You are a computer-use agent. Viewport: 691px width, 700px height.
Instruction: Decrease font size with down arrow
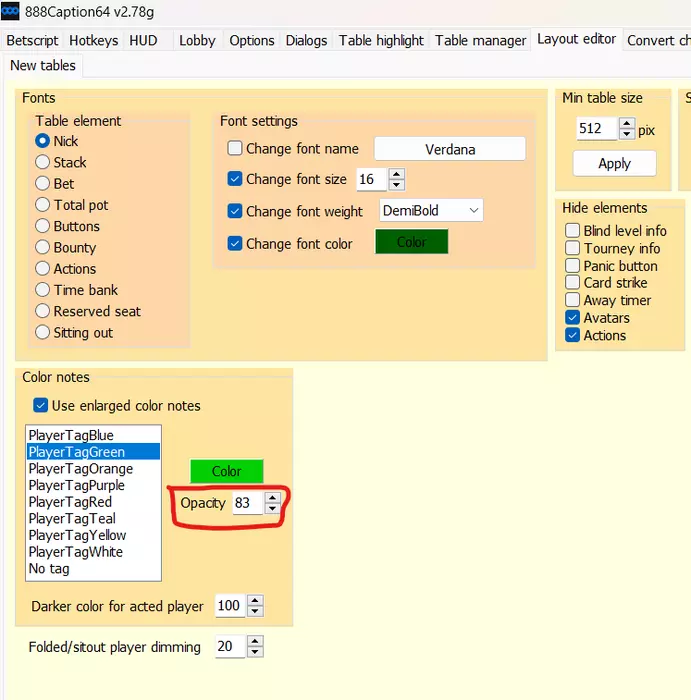pos(396,184)
